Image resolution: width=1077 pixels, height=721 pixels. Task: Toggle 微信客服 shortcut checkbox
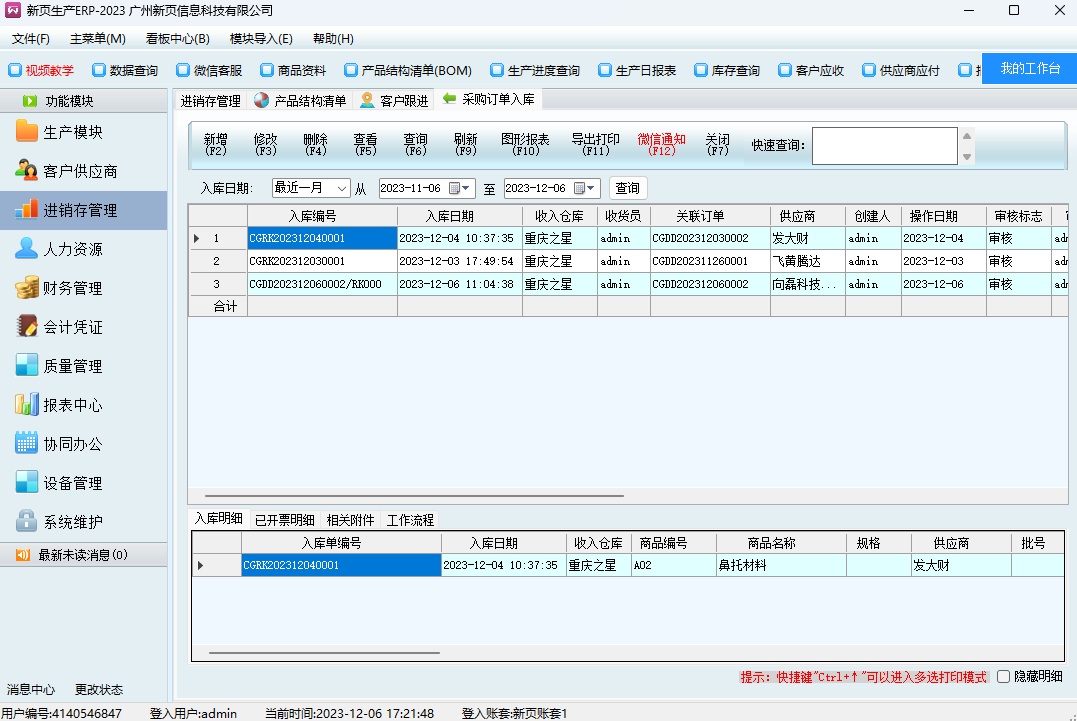coord(183,69)
